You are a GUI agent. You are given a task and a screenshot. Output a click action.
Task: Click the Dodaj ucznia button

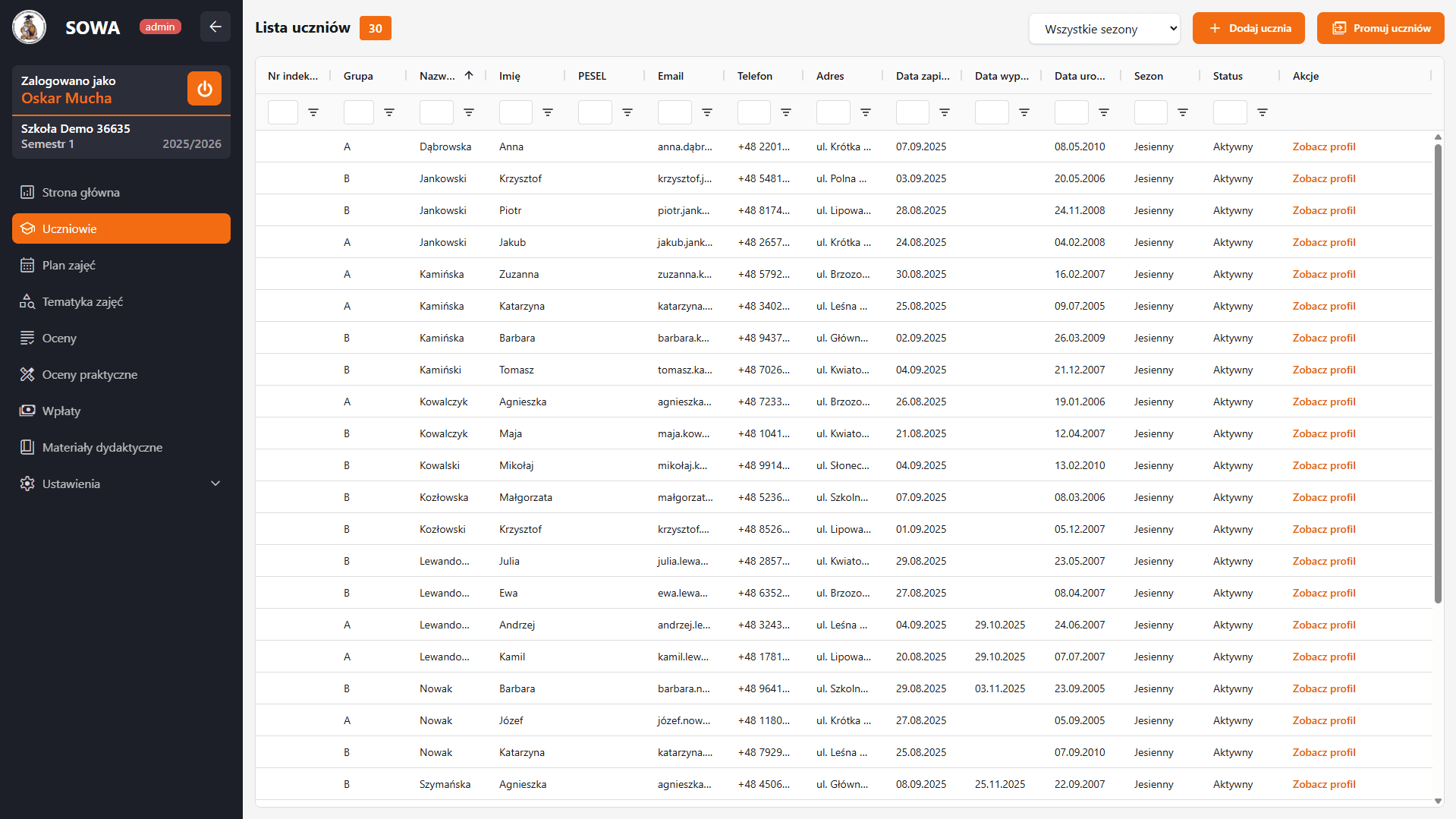coord(1248,28)
